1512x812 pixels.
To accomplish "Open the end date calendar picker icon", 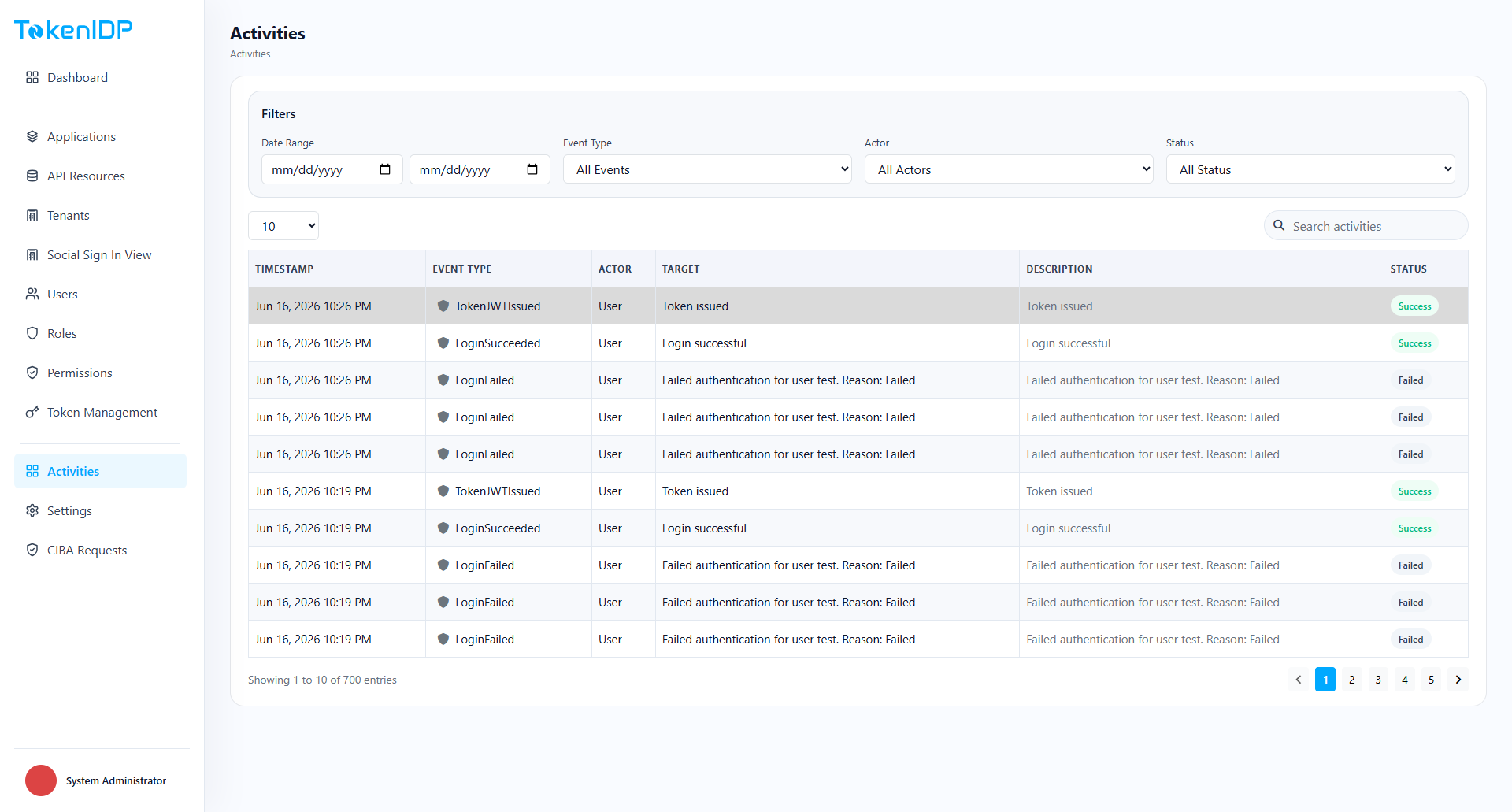I will [x=532, y=169].
